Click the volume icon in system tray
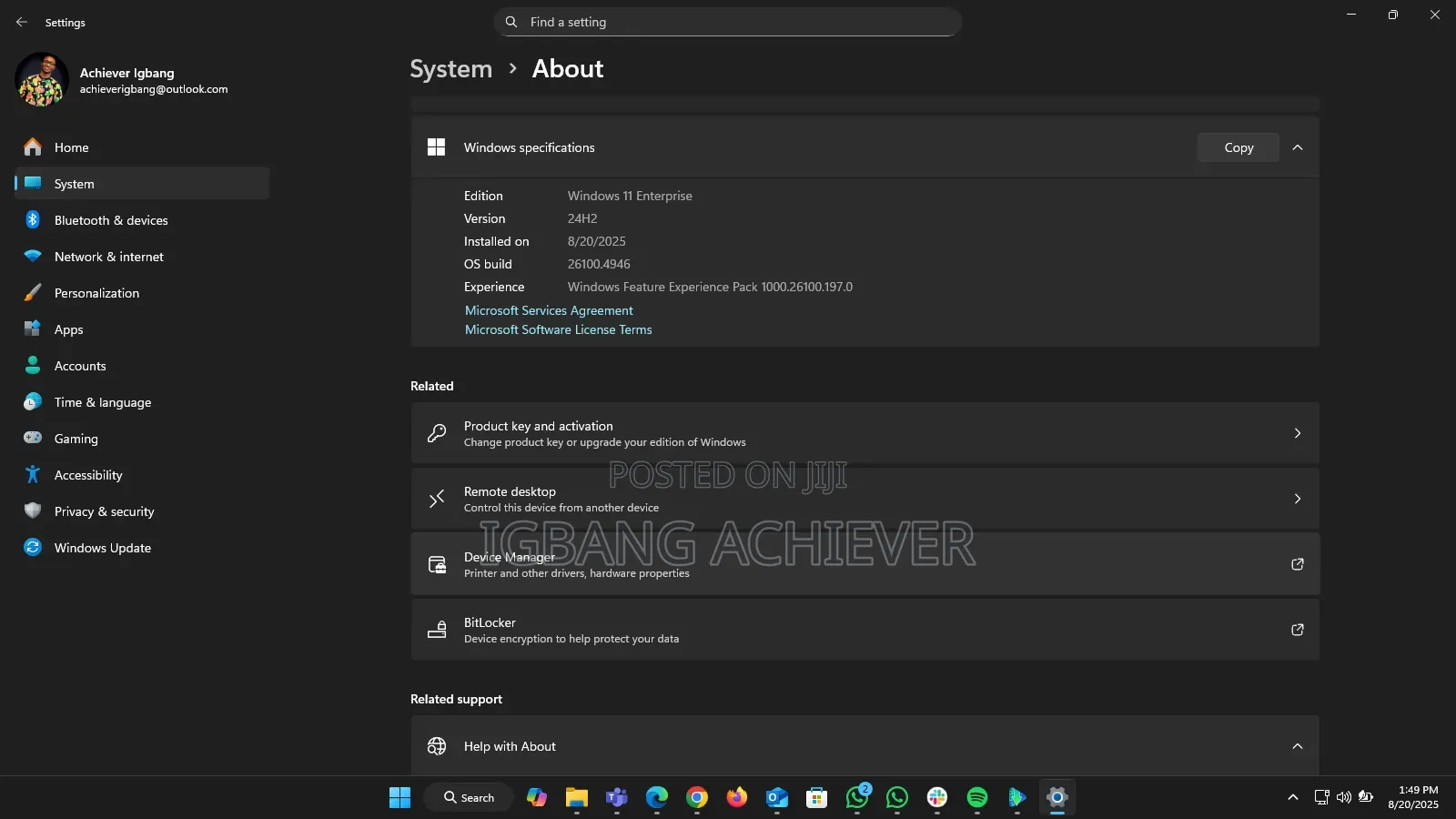Image resolution: width=1456 pixels, height=819 pixels. [1343, 798]
